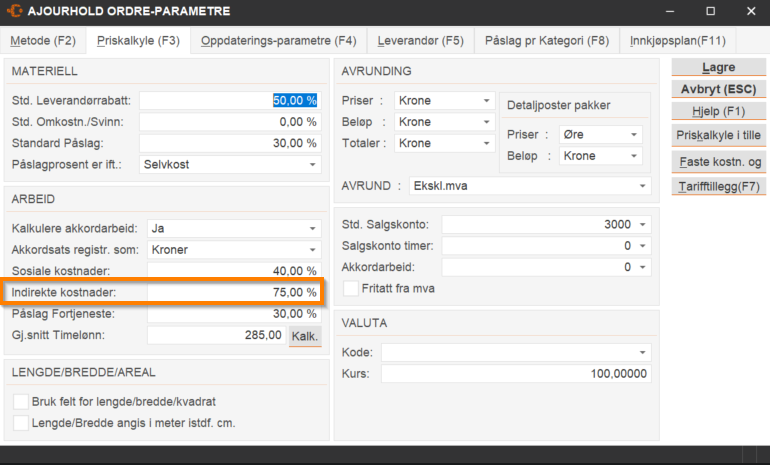Viewport: 770px width, 465px height.
Task: Open the Innkjøpsplan (F11) tab
Action: coord(678,41)
